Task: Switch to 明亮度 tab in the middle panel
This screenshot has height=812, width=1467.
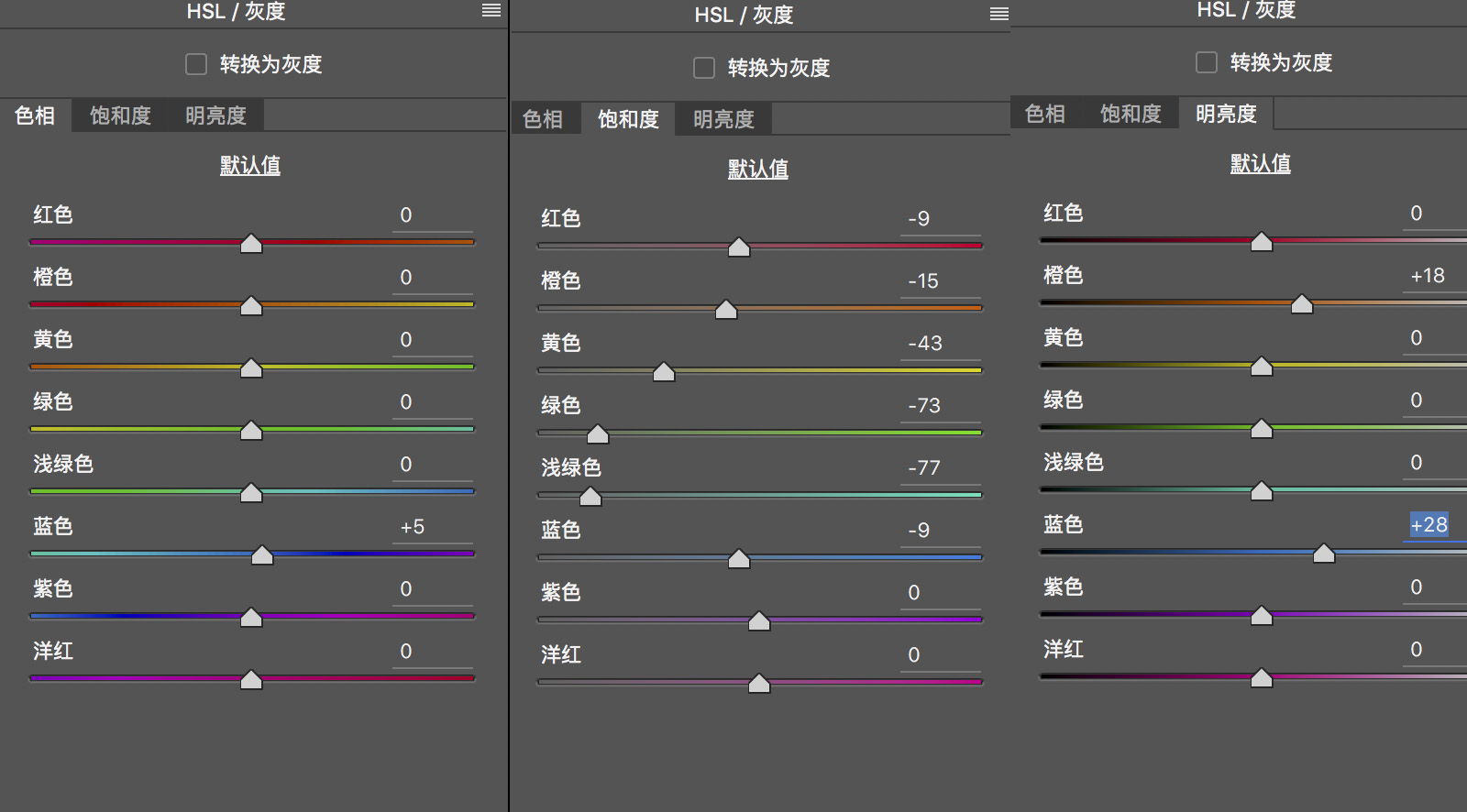Action: 723,119
